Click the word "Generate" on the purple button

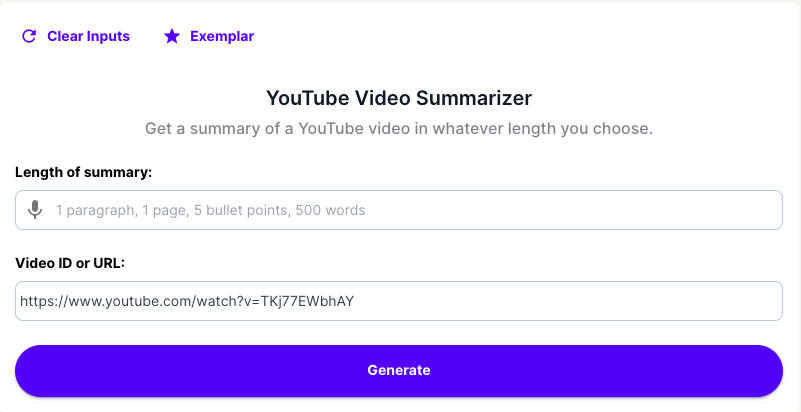(x=399, y=370)
